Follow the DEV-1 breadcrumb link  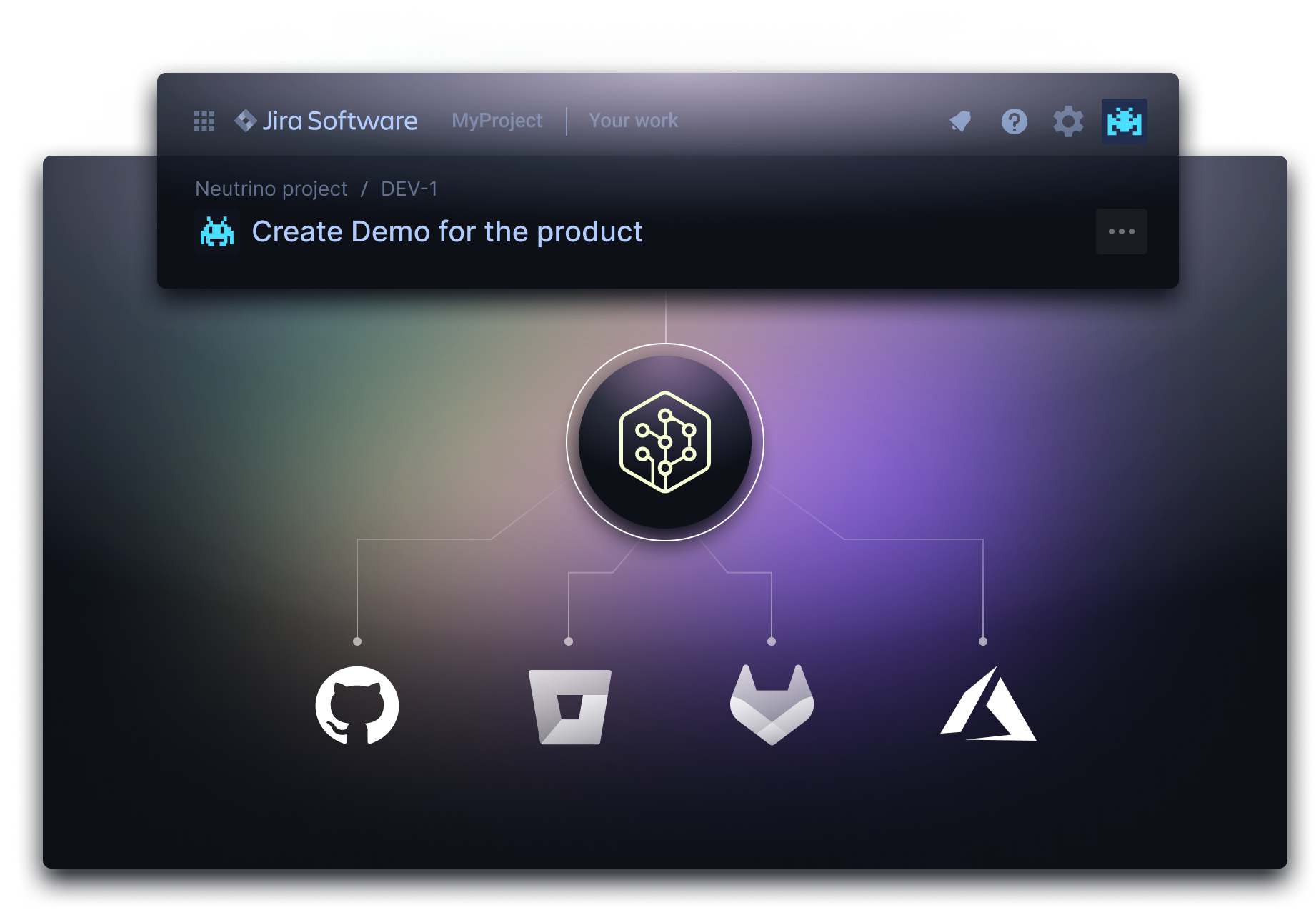(x=409, y=189)
